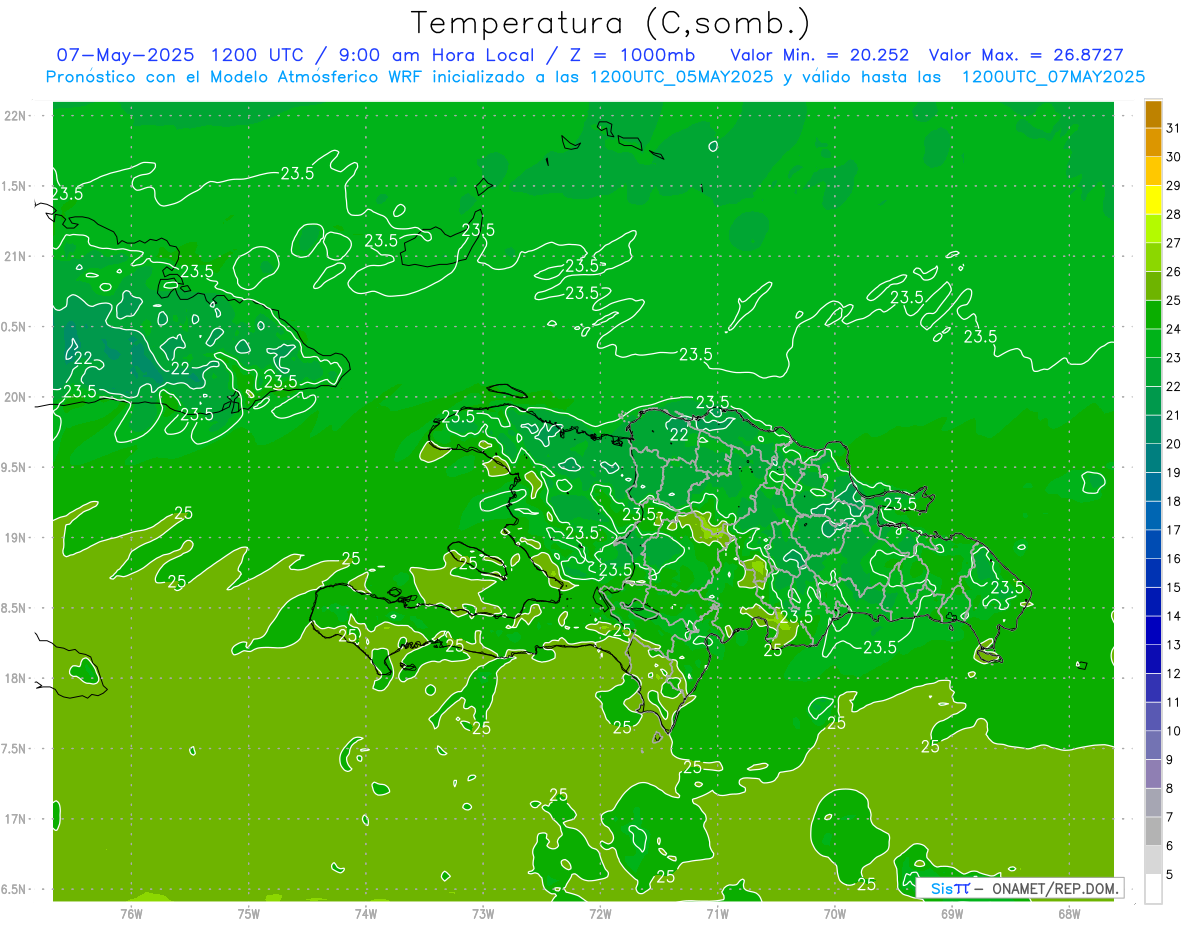Screen dimensions: 1200x927
Task: Click the 72W longitude axis label
Action: pos(600,914)
